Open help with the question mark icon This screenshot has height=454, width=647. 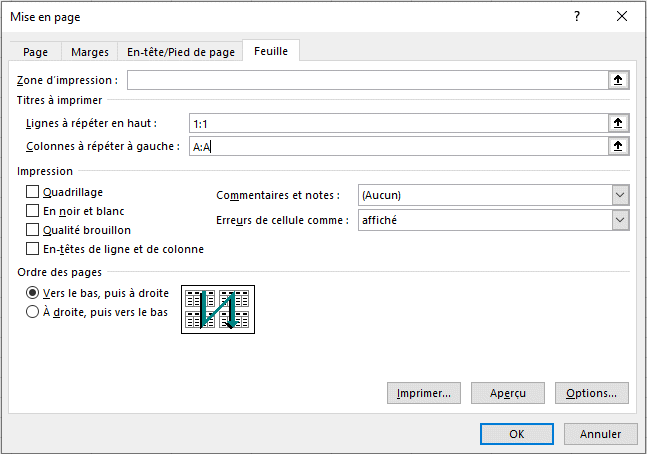tap(577, 17)
